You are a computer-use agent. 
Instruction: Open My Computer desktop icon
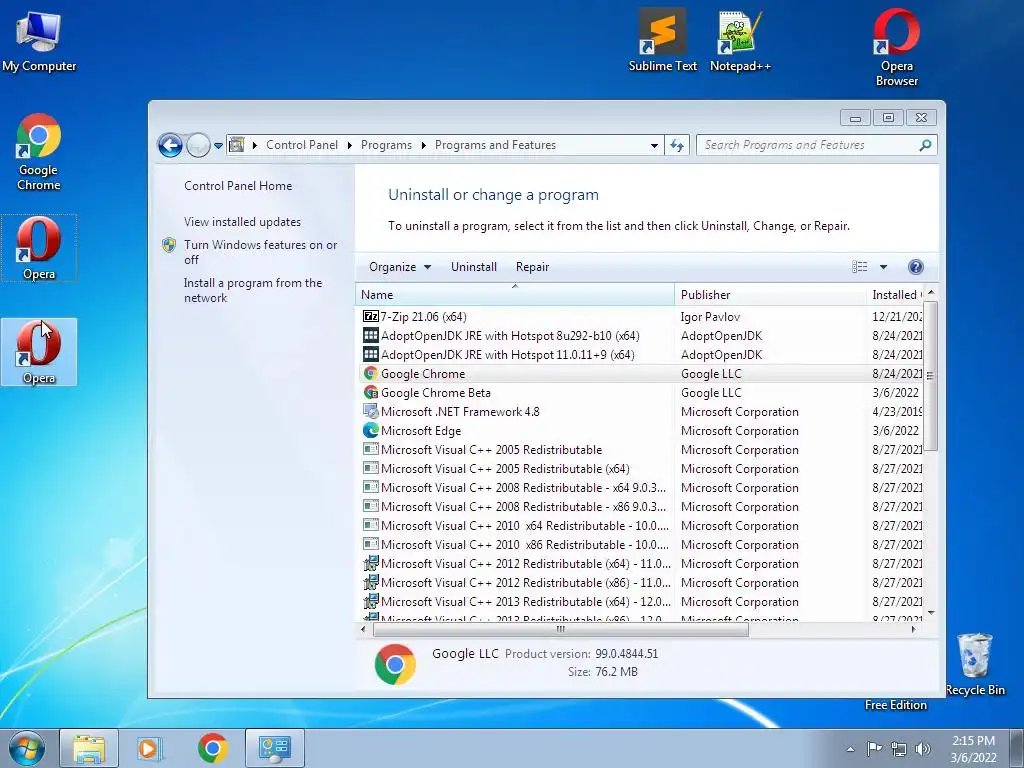[39, 40]
